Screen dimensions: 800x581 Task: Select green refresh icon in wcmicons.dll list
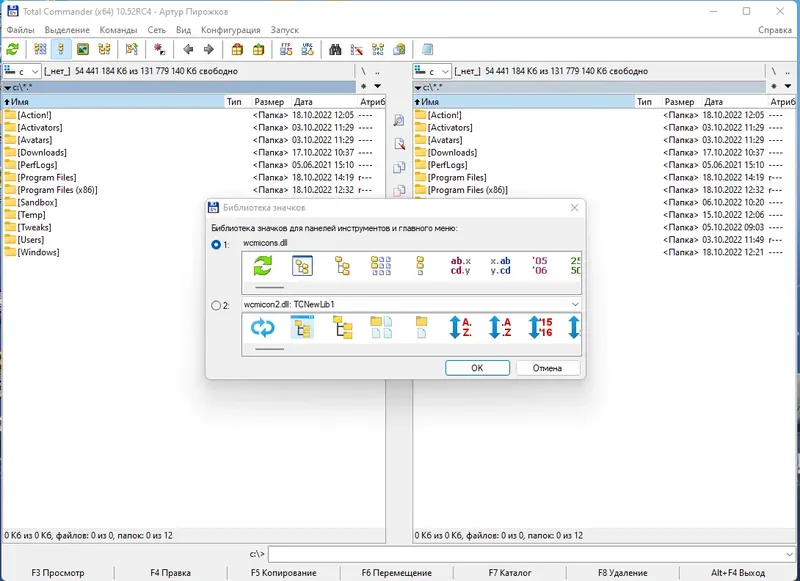coord(263,266)
